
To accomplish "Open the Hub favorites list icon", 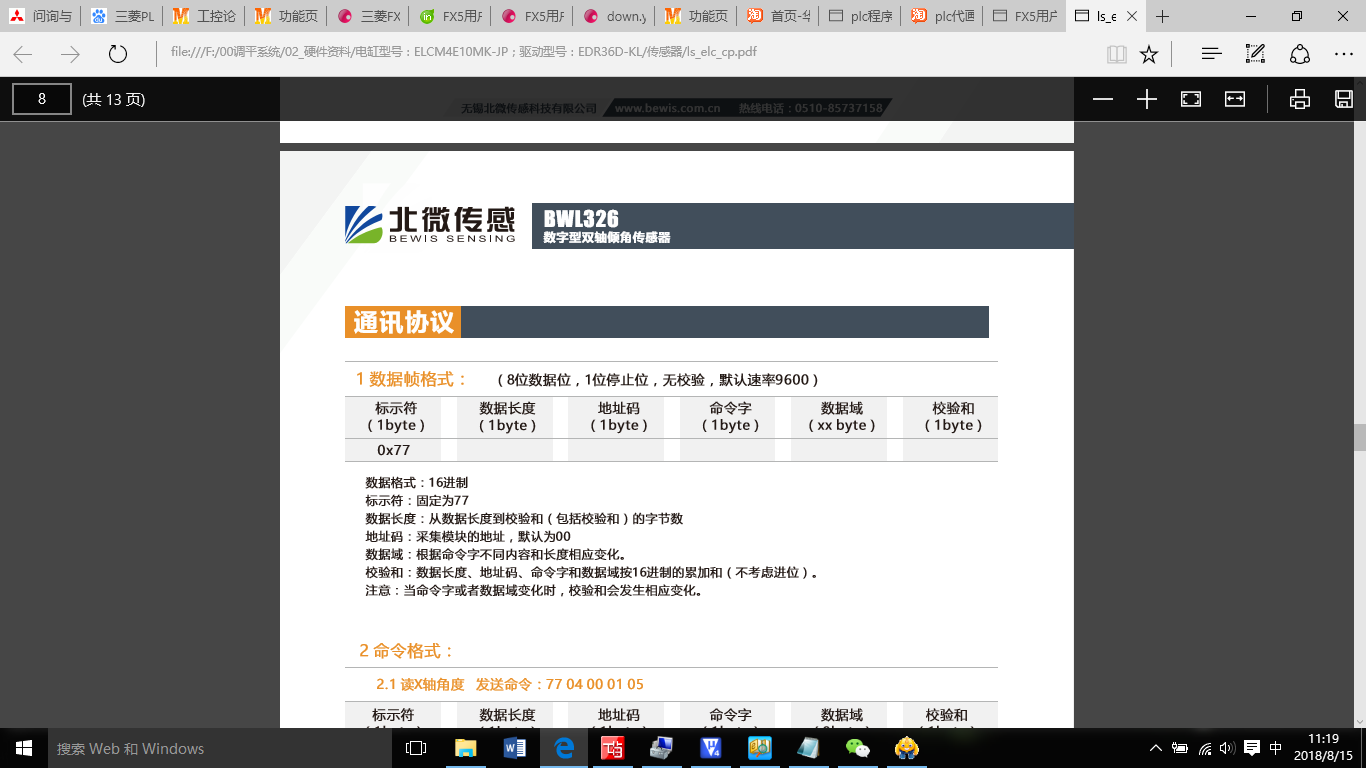I will pos(1211,54).
